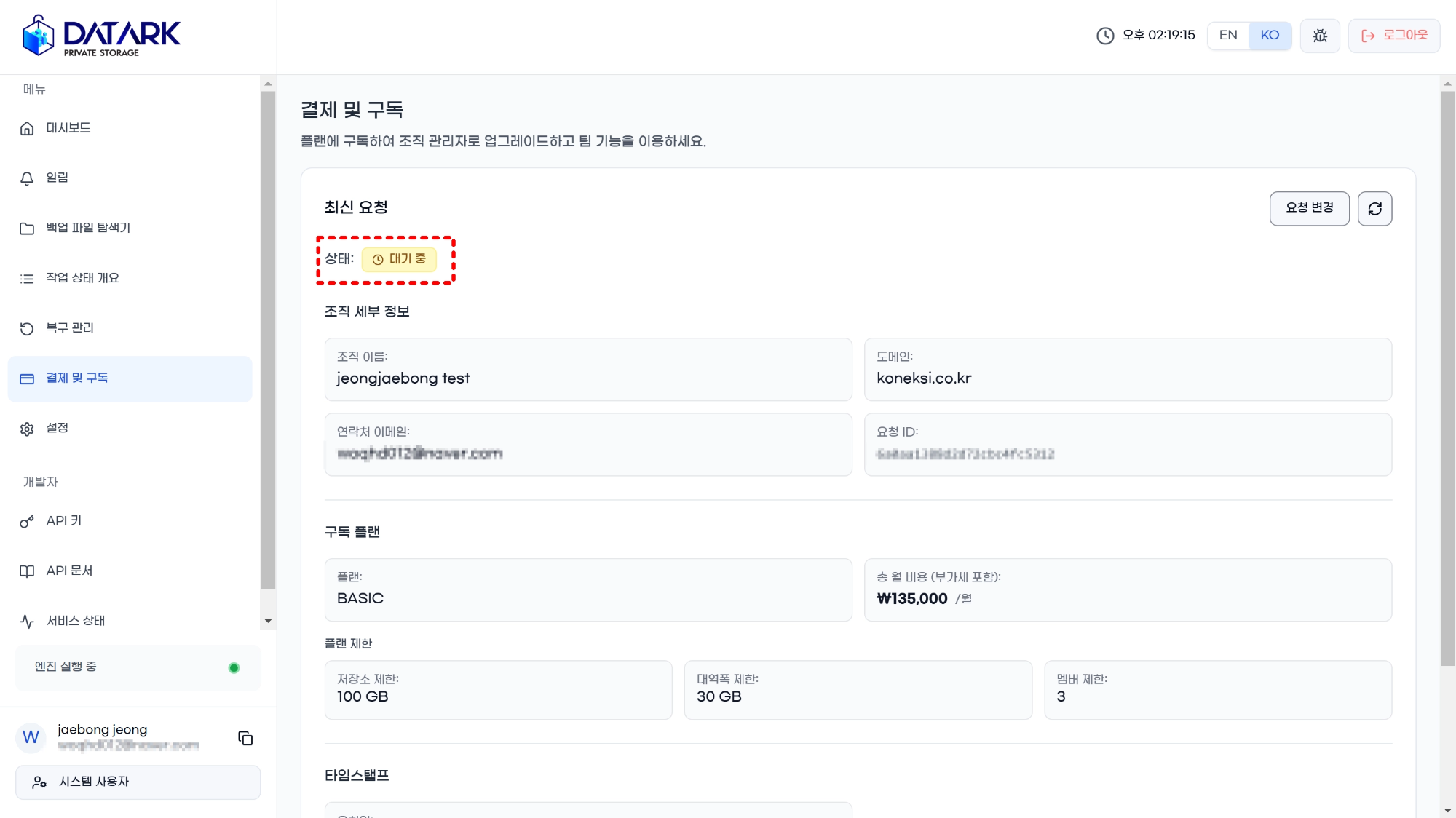Click the domain value koneksi.co.kr
Viewport: 1456px width, 818px height.
[924, 378]
